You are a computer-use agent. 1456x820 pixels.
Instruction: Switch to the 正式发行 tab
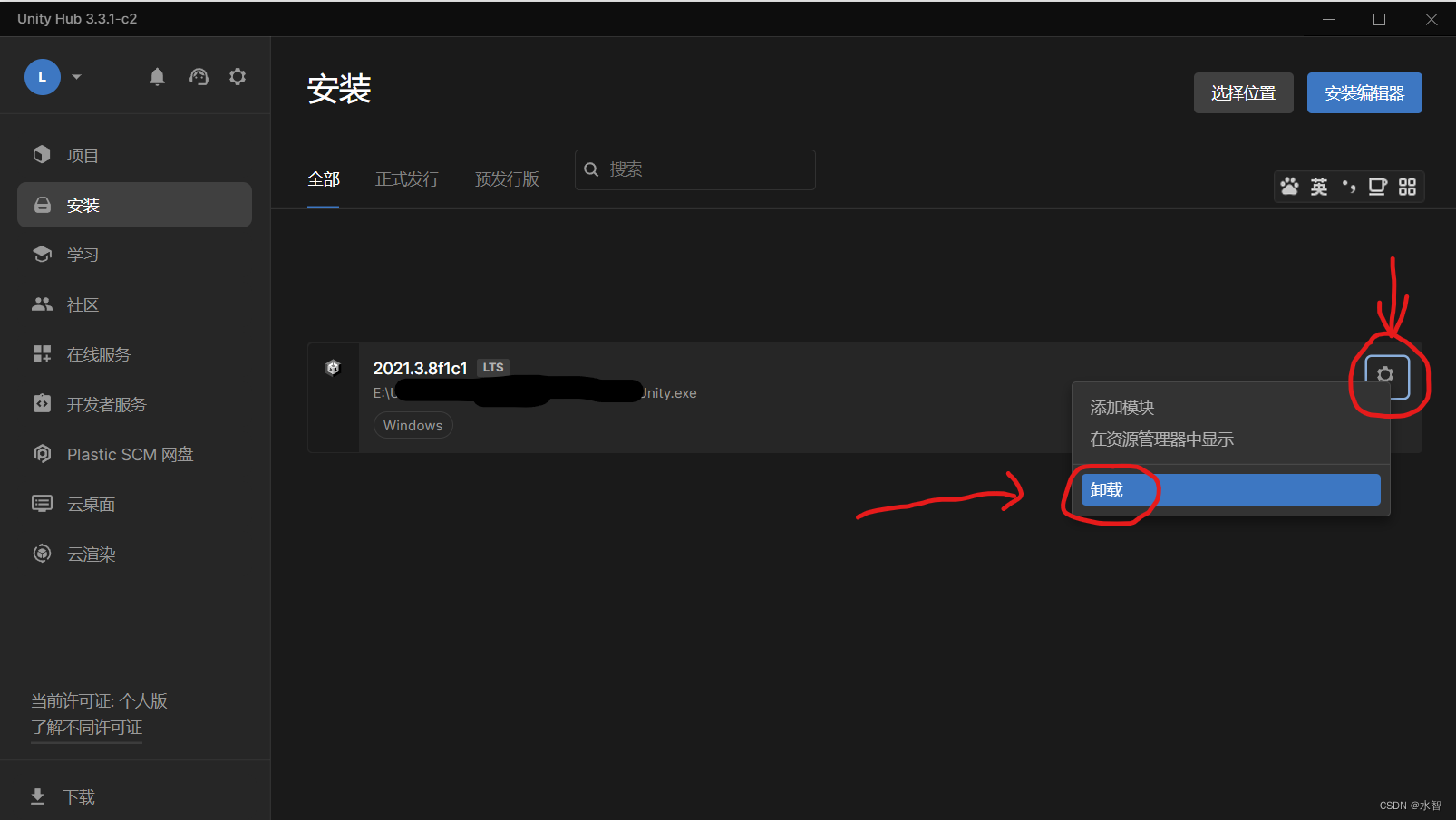point(407,179)
